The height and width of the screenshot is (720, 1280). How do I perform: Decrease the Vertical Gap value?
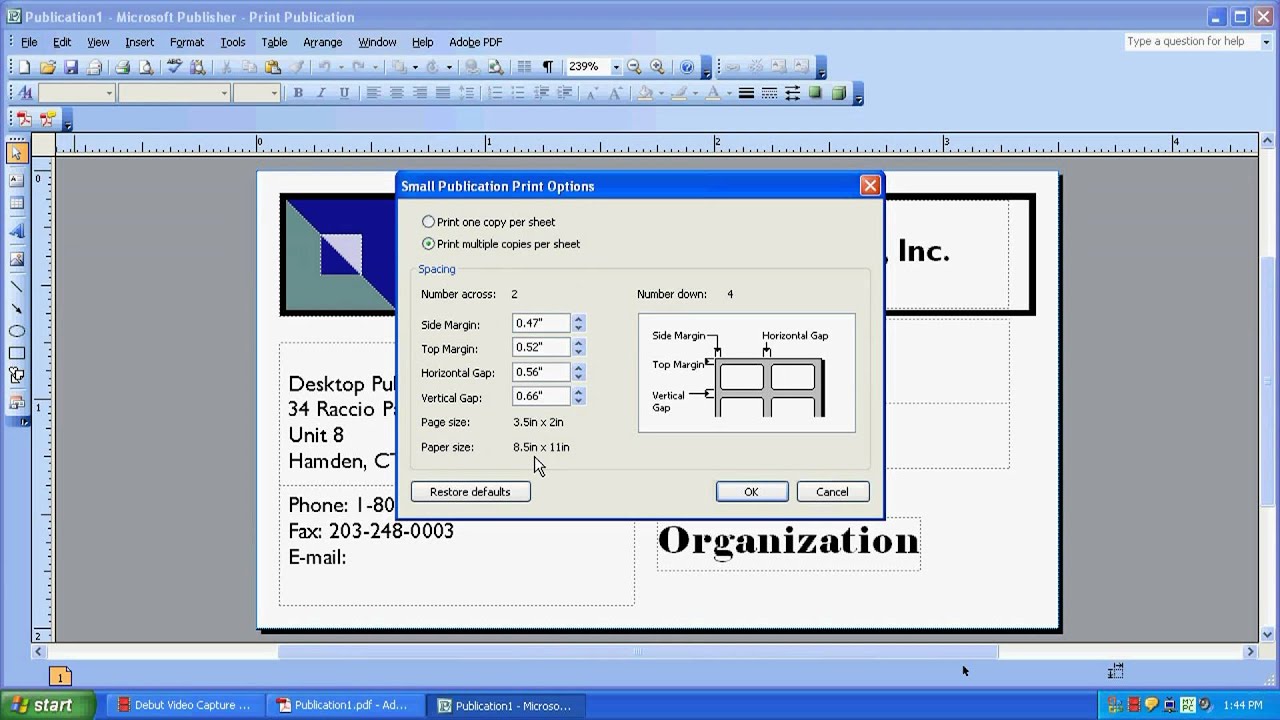click(x=578, y=401)
